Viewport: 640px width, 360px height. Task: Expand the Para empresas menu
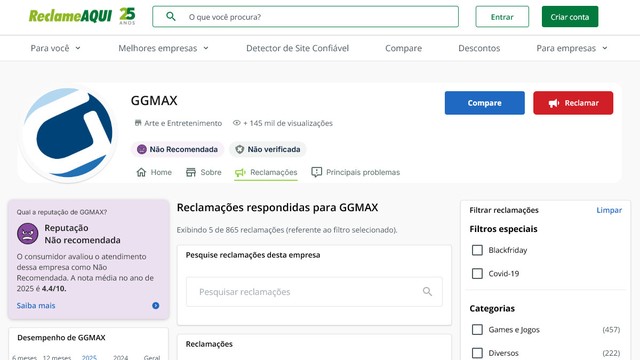(571, 48)
